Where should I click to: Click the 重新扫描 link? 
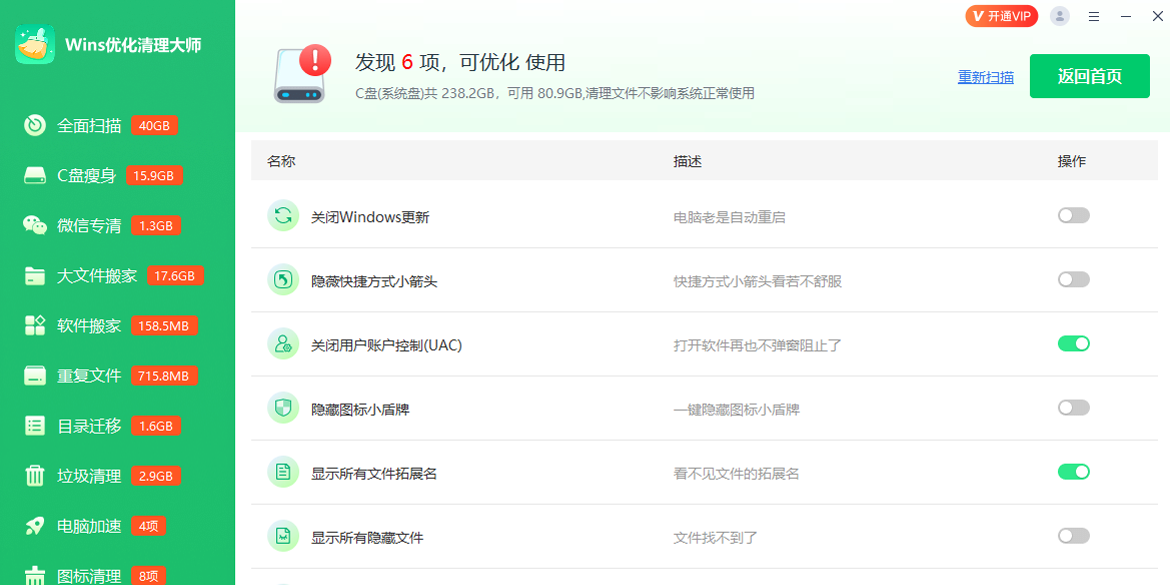(x=986, y=76)
